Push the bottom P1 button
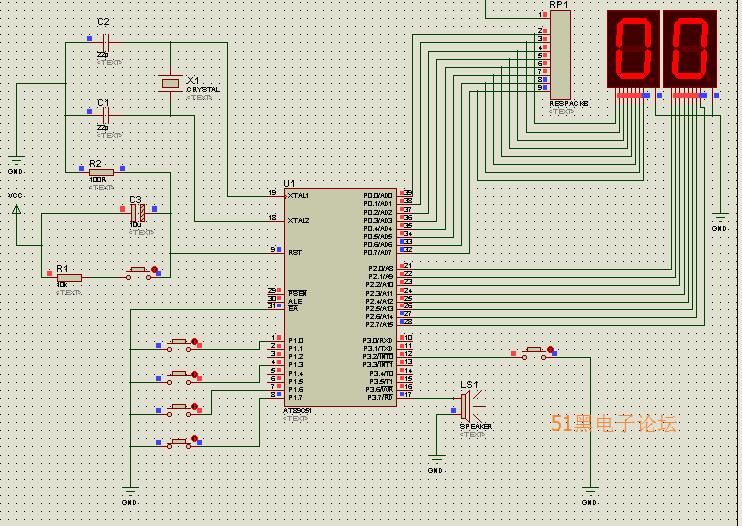Screen dimensions: 742x526 pos(179,443)
